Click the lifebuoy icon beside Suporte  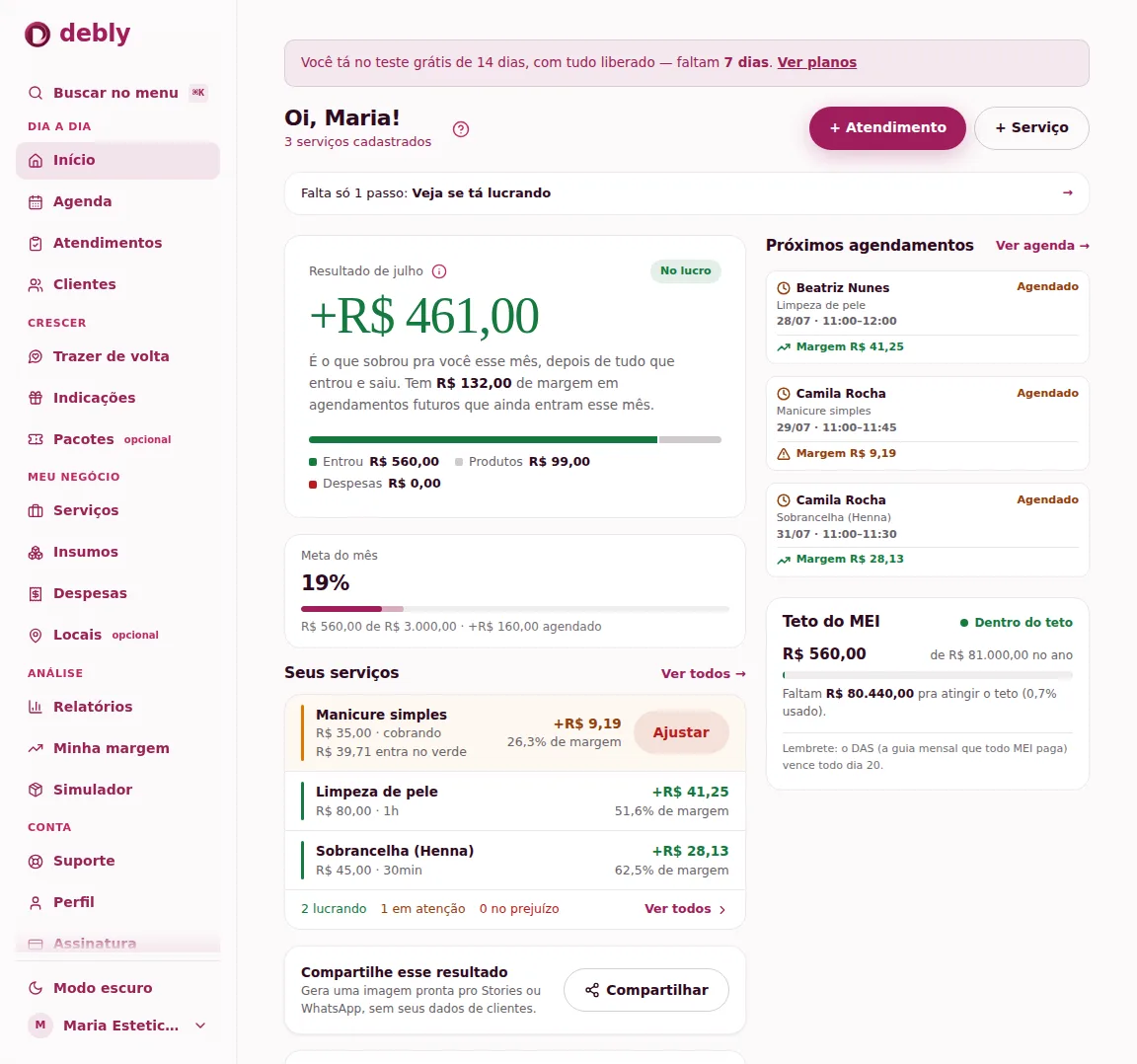tap(35, 861)
